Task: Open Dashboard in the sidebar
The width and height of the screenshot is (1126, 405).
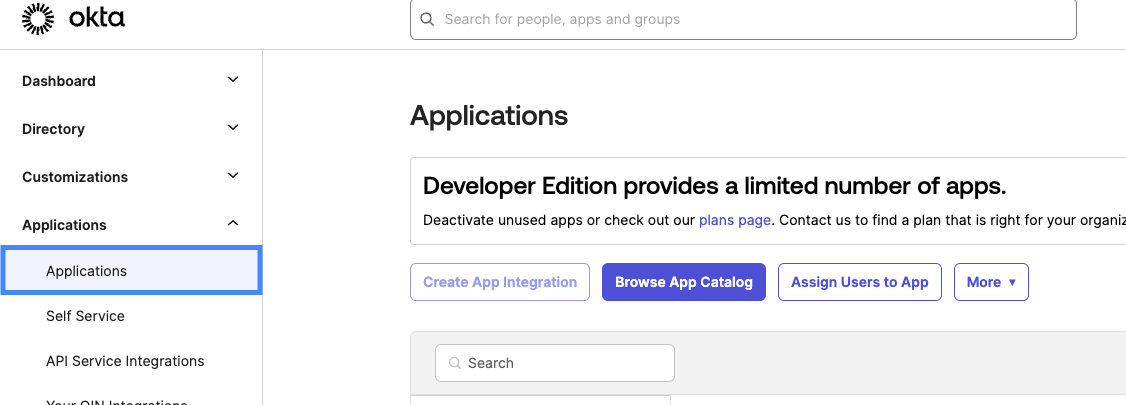Action: coord(59,81)
